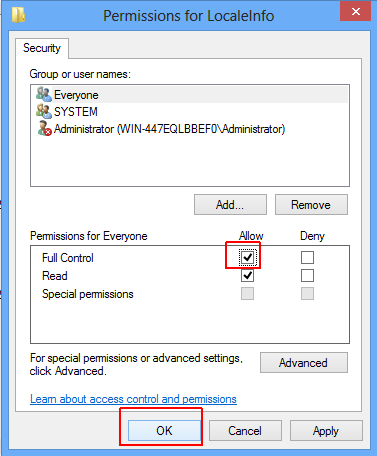This screenshot has height=456, width=377.
Task: Click the Apply button
Action: pyautogui.click(x=326, y=431)
